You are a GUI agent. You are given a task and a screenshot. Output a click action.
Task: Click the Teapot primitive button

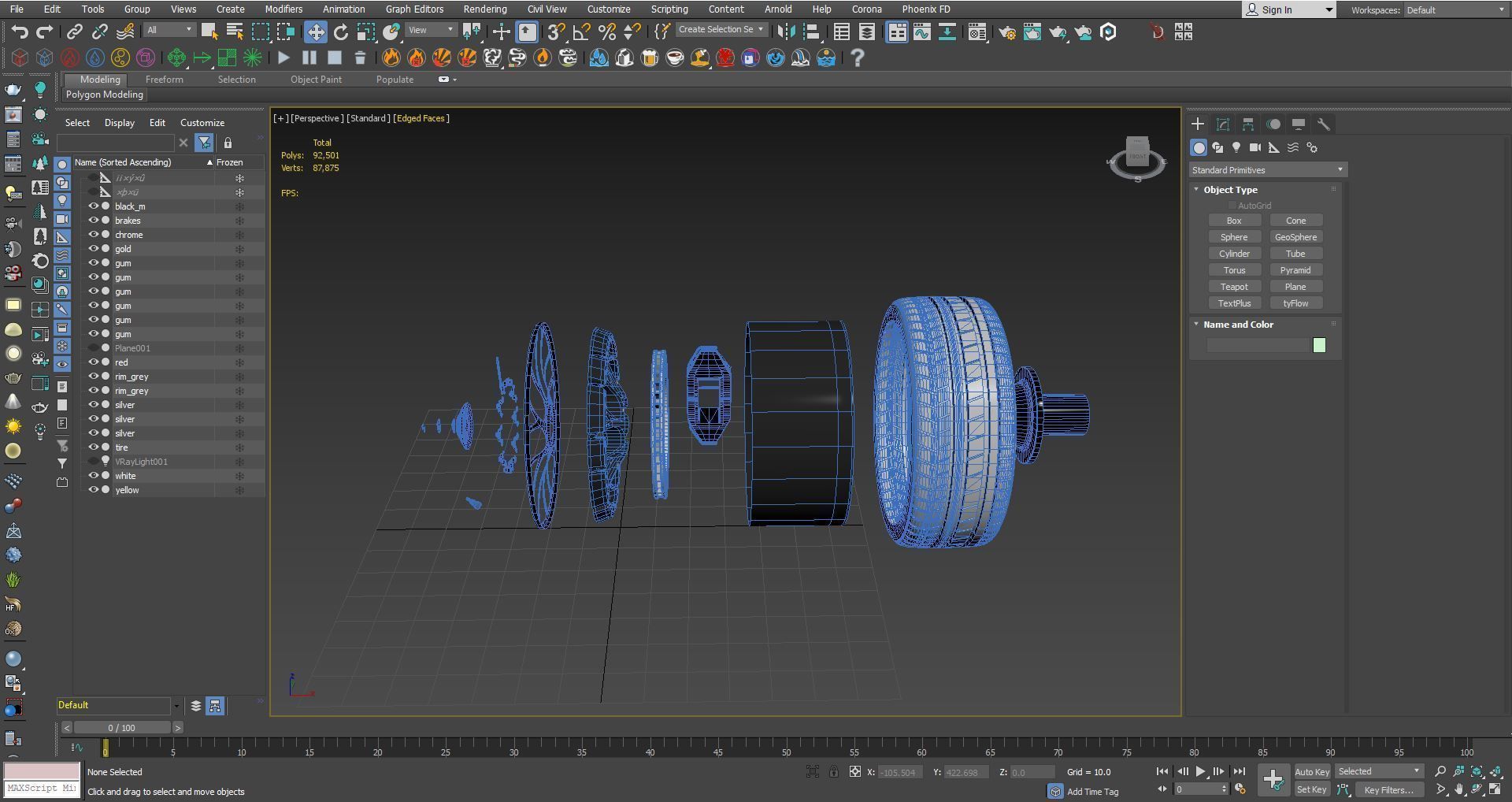(x=1234, y=287)
